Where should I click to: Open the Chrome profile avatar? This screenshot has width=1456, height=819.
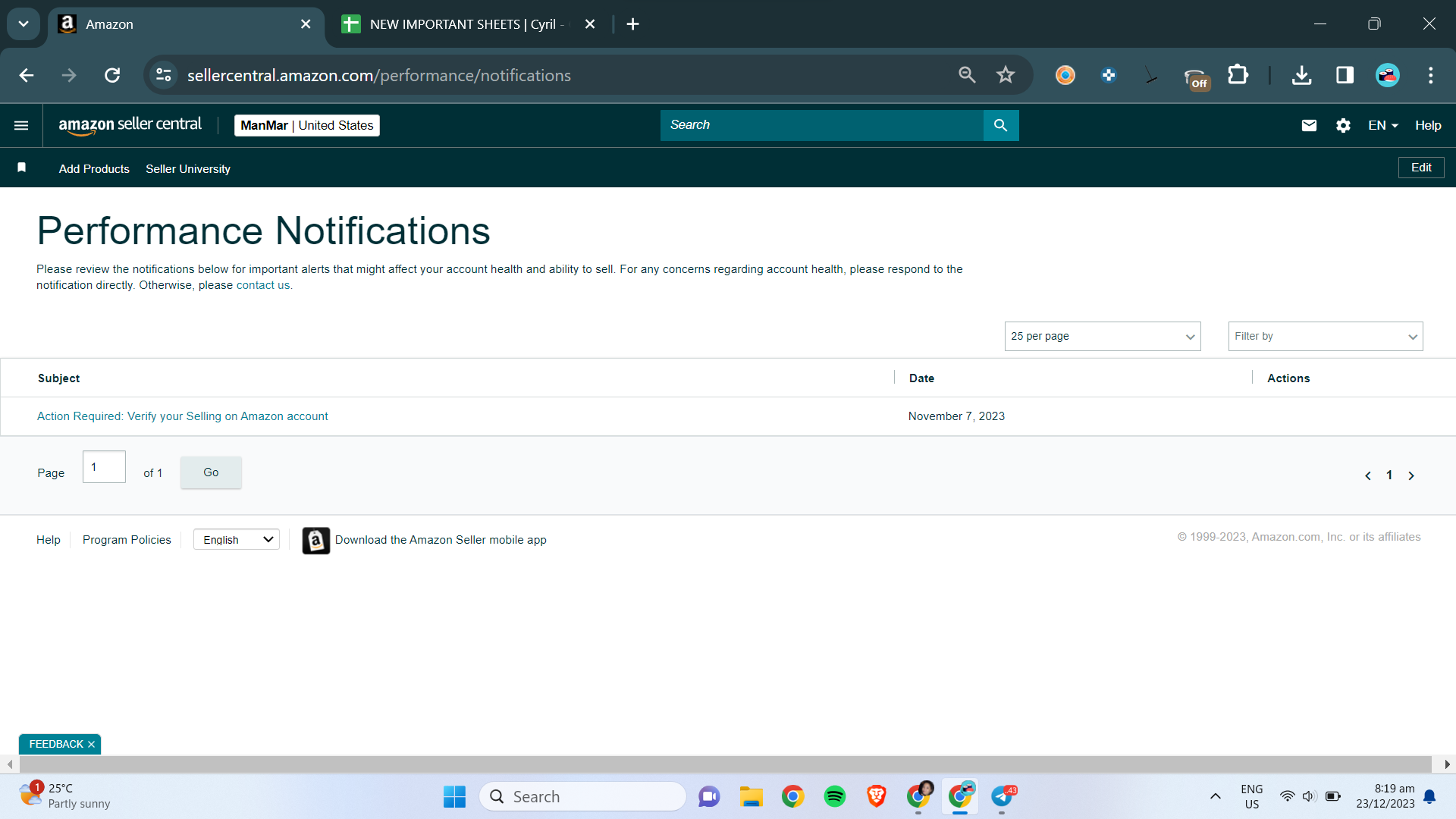coord(1388,75)
